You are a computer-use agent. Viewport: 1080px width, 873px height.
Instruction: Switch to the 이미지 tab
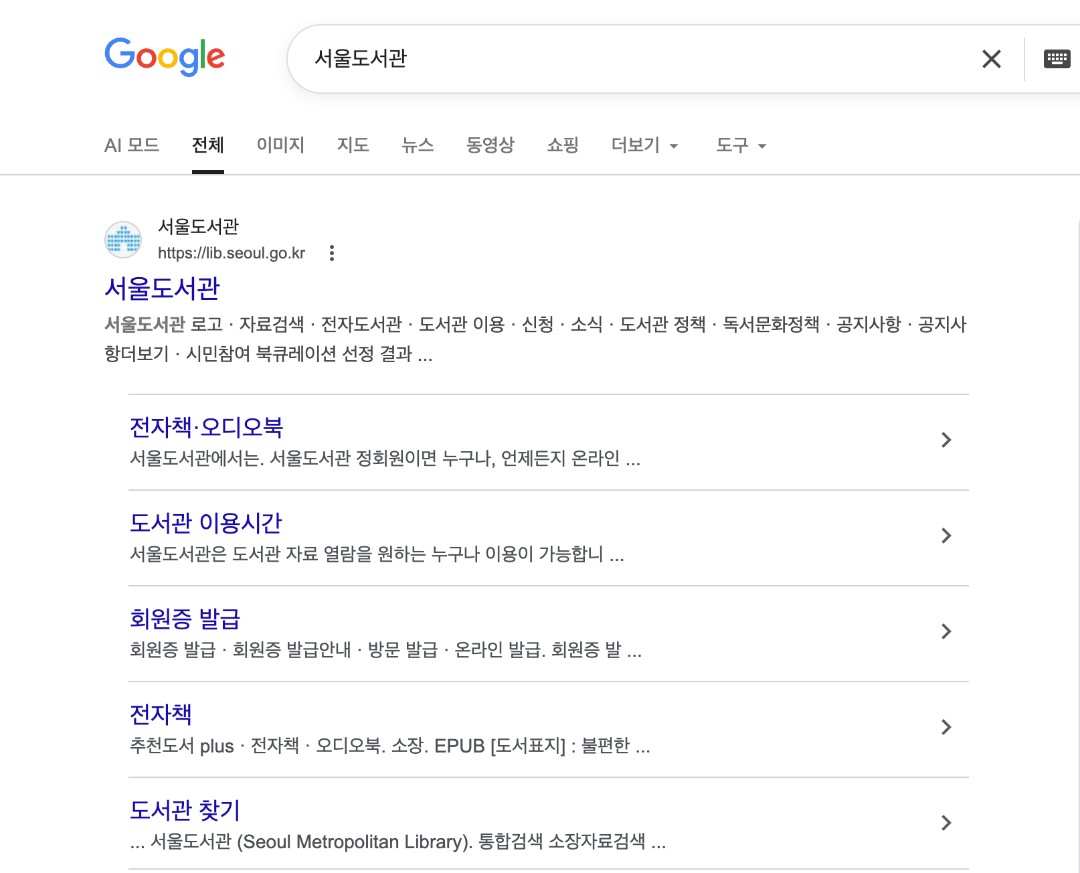[x=280, y=145]
